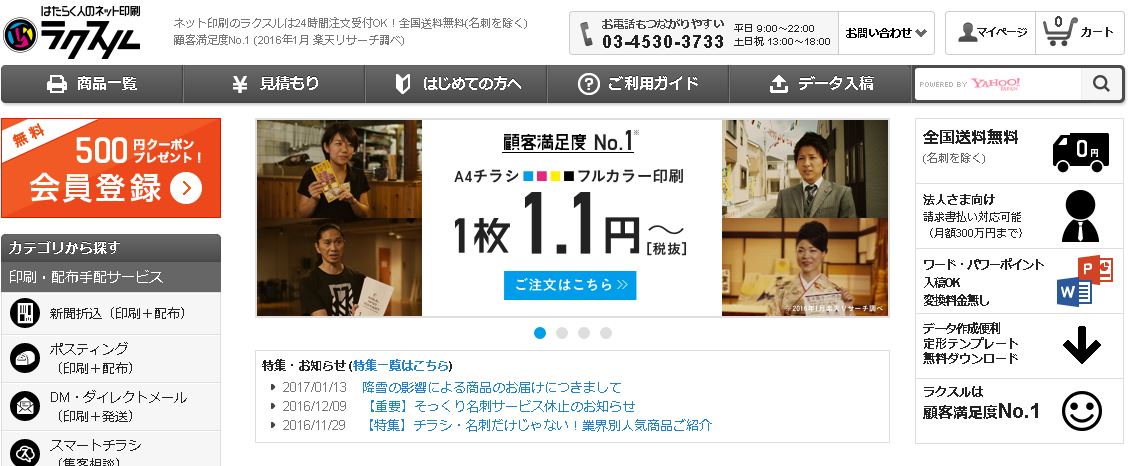This screenshot has height=466, width=1128.
Task: Click the マイページ person icon
Action: click(968, 32)
